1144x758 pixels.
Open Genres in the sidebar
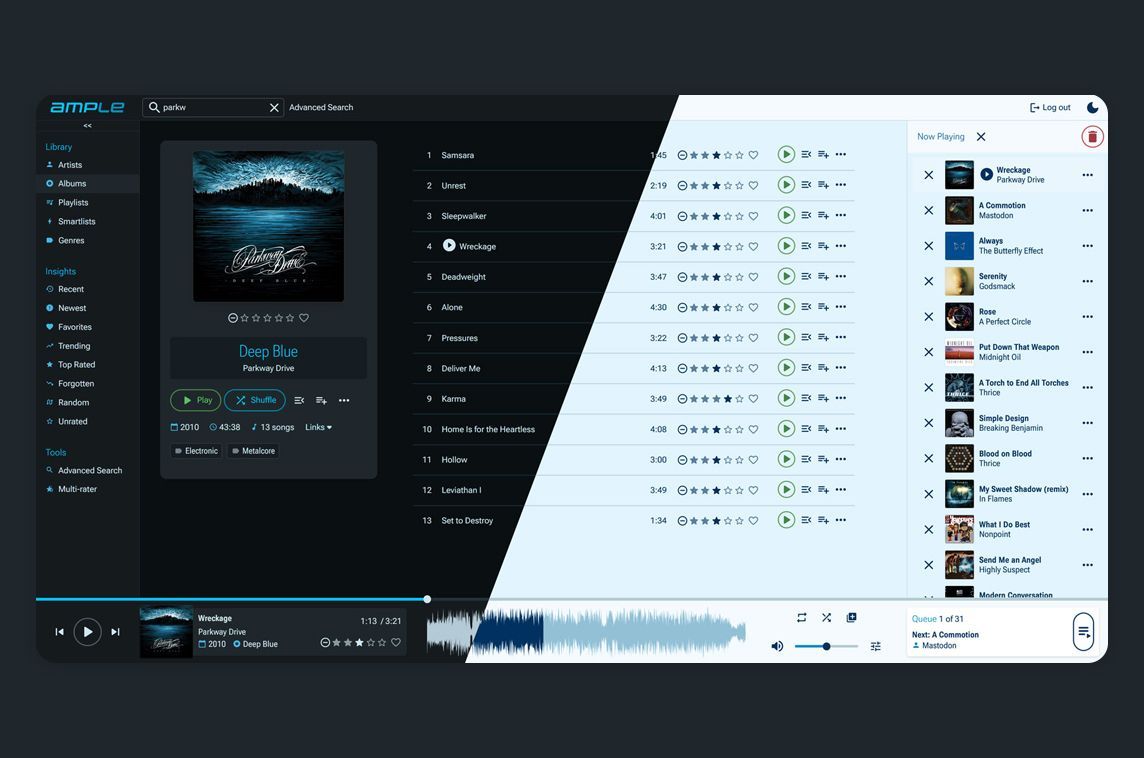71,241
